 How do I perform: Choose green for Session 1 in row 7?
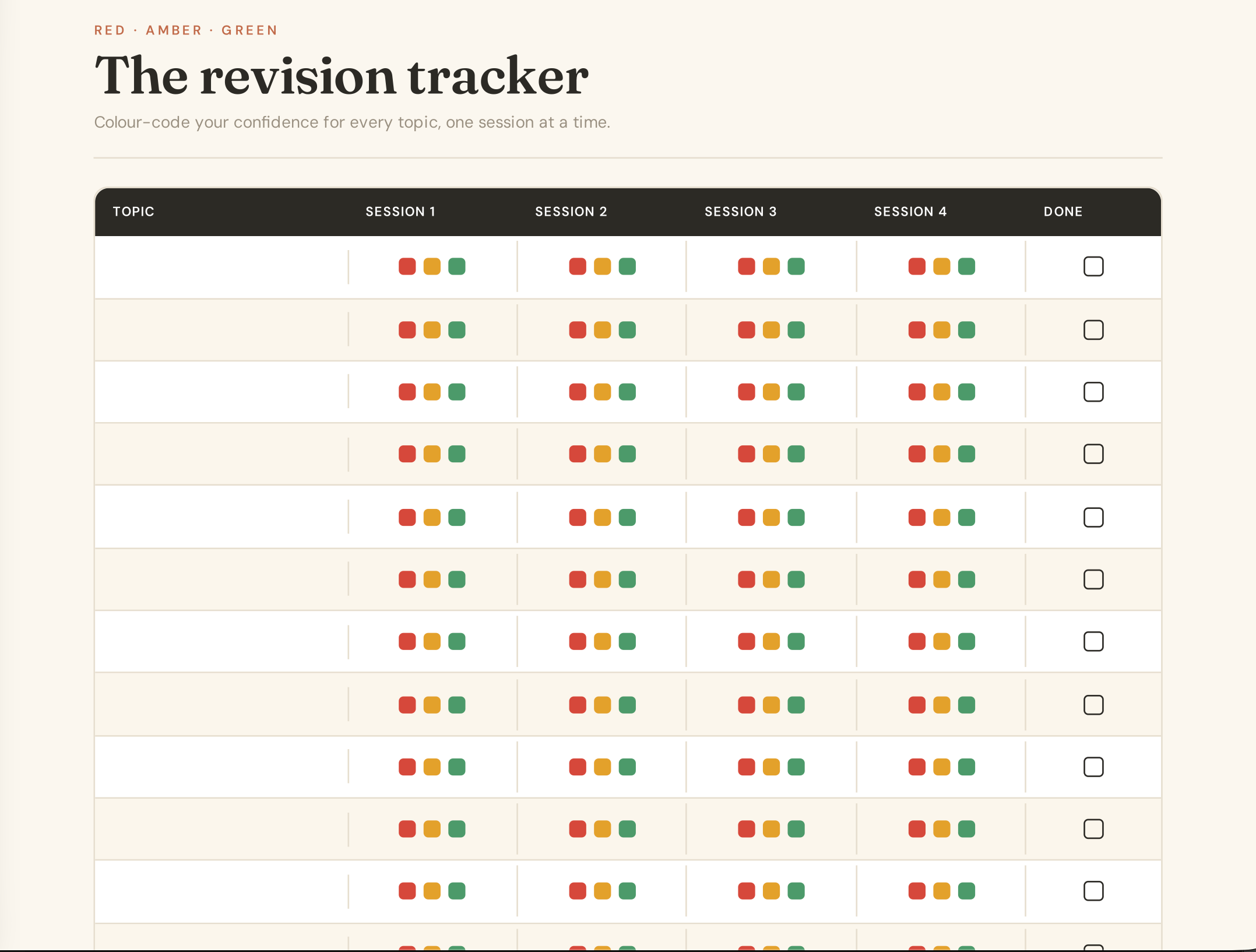point(457,641)
